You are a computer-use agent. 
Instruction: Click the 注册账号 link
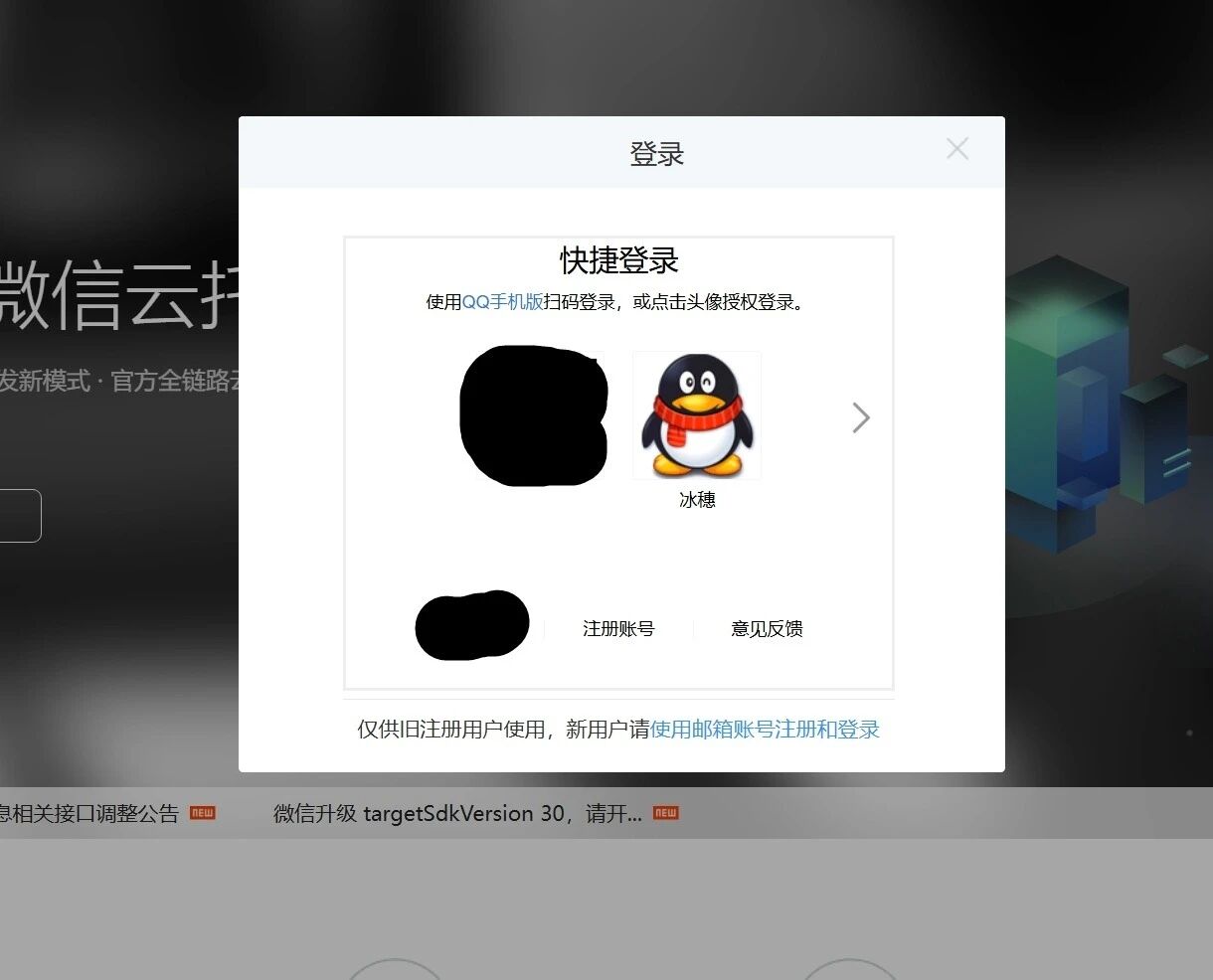(618, 628)
